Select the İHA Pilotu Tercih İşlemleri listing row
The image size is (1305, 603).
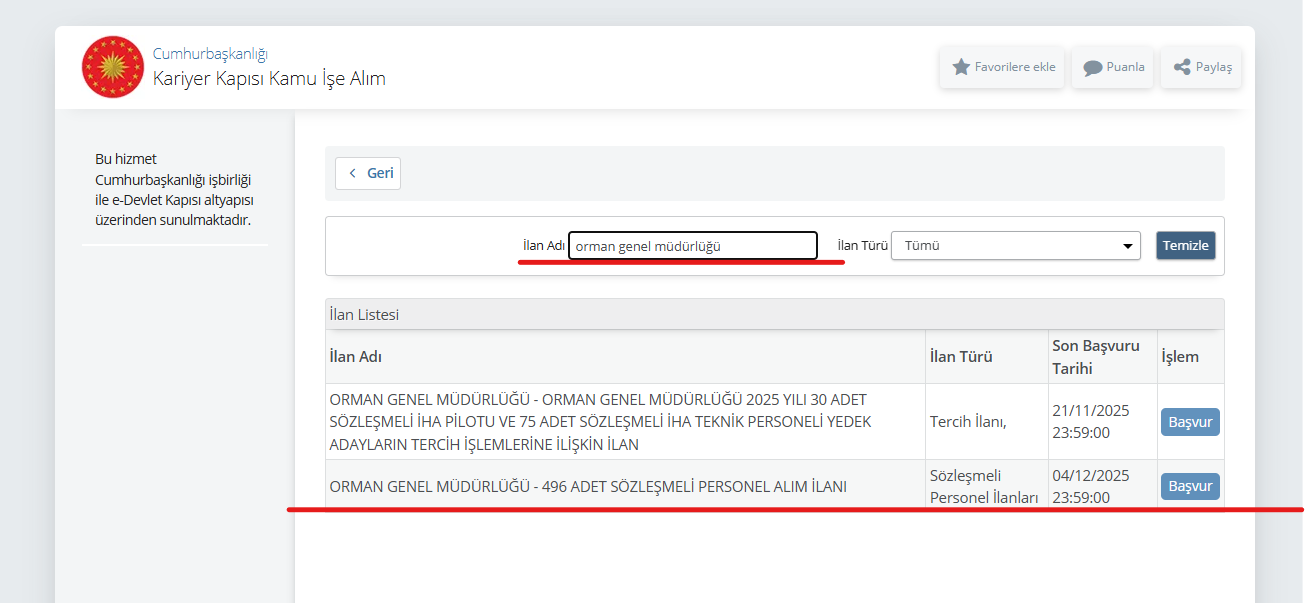(600, 422)
